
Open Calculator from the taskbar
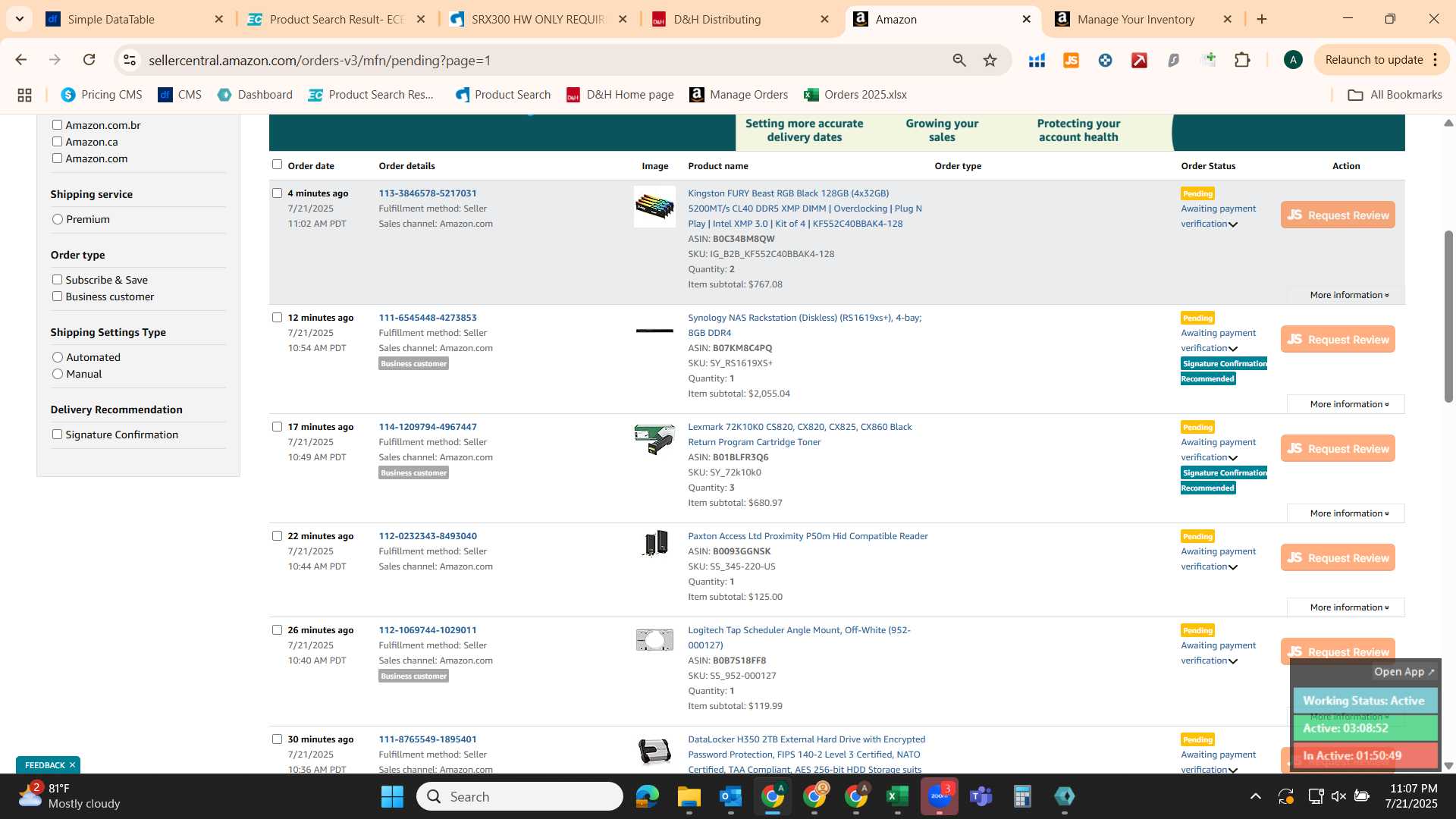click(x=1022, y=796)
